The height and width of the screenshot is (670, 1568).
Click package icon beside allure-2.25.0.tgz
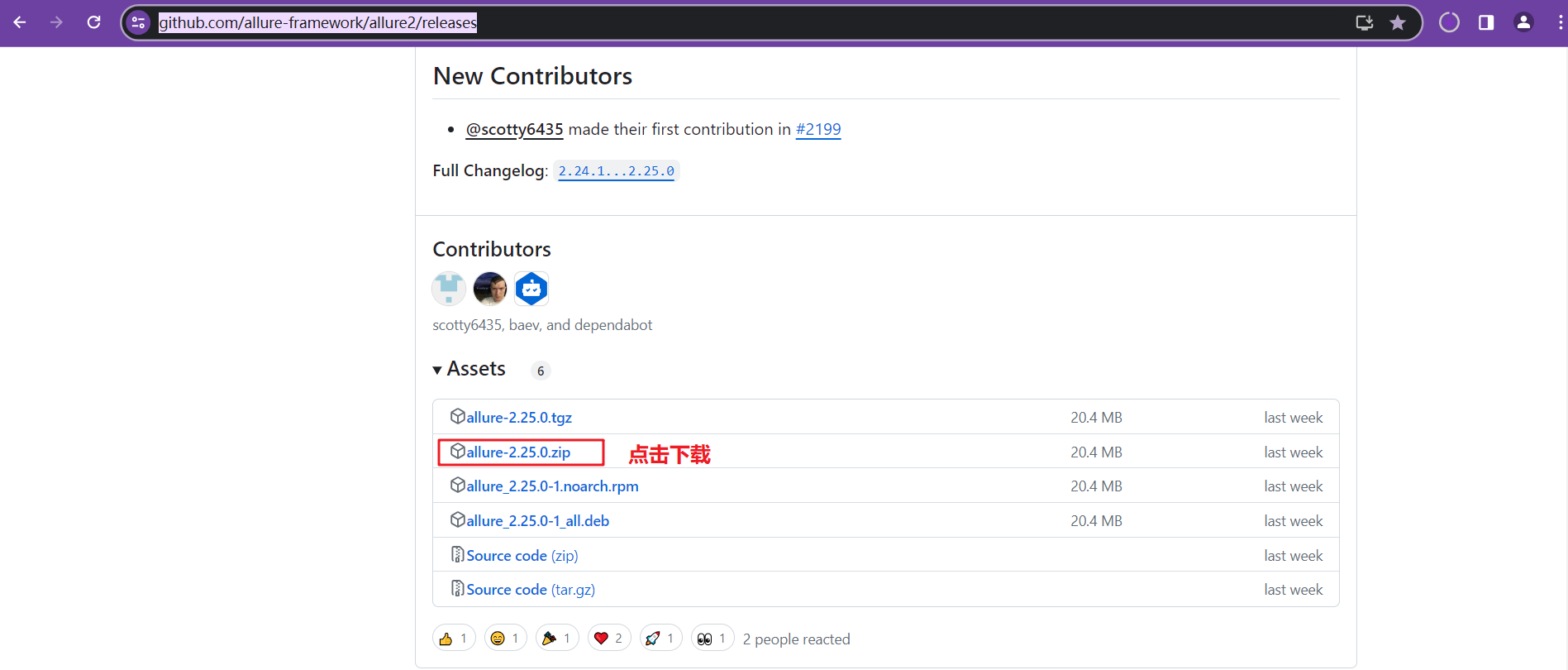pos(457,416)
